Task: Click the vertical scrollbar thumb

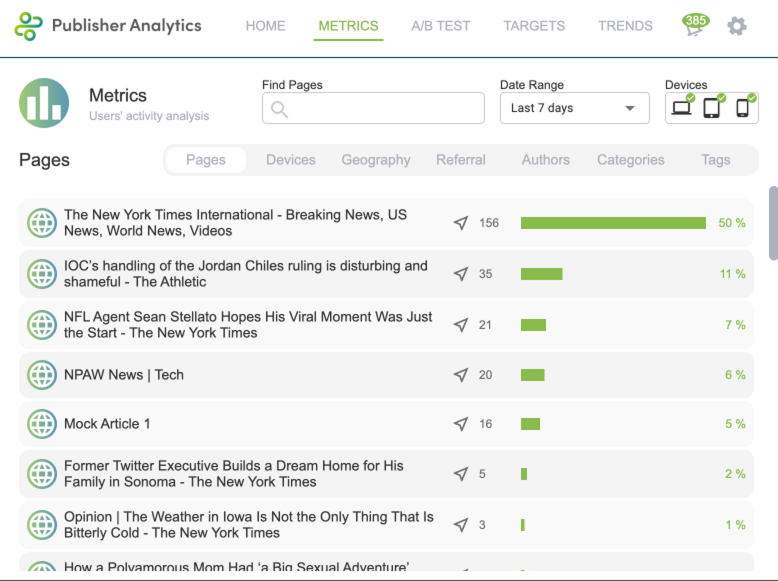Action: 774,223
